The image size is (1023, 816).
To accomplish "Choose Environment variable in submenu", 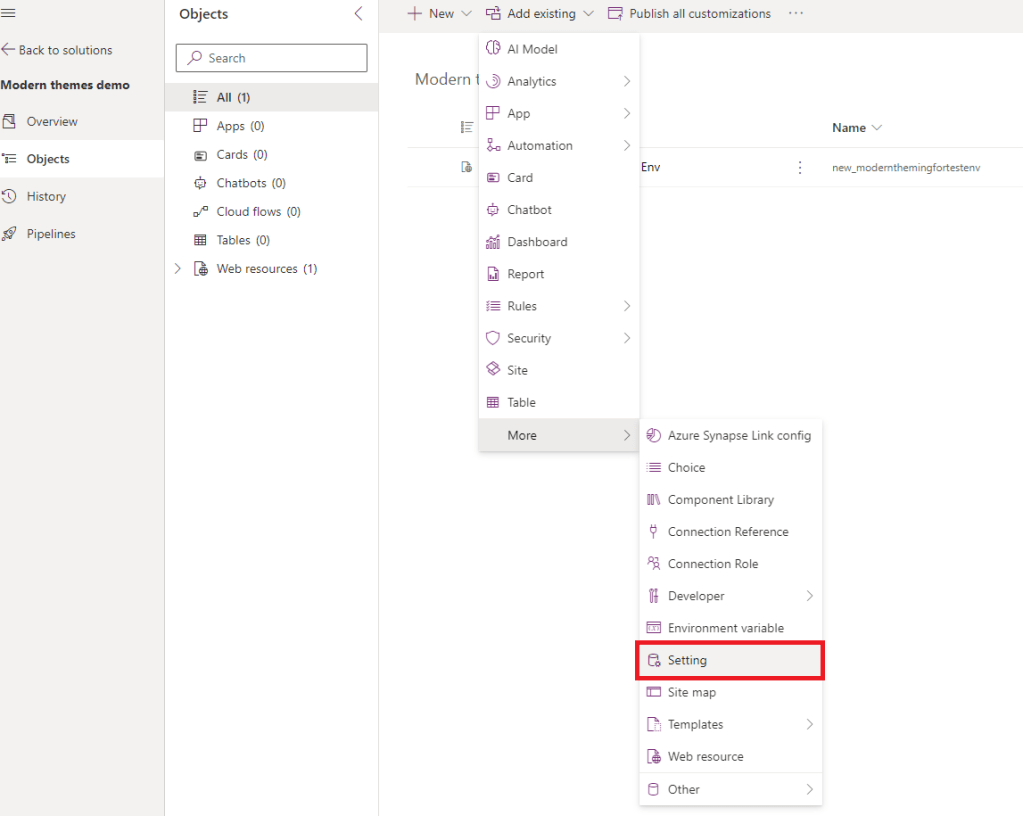I will pos(725,628).
